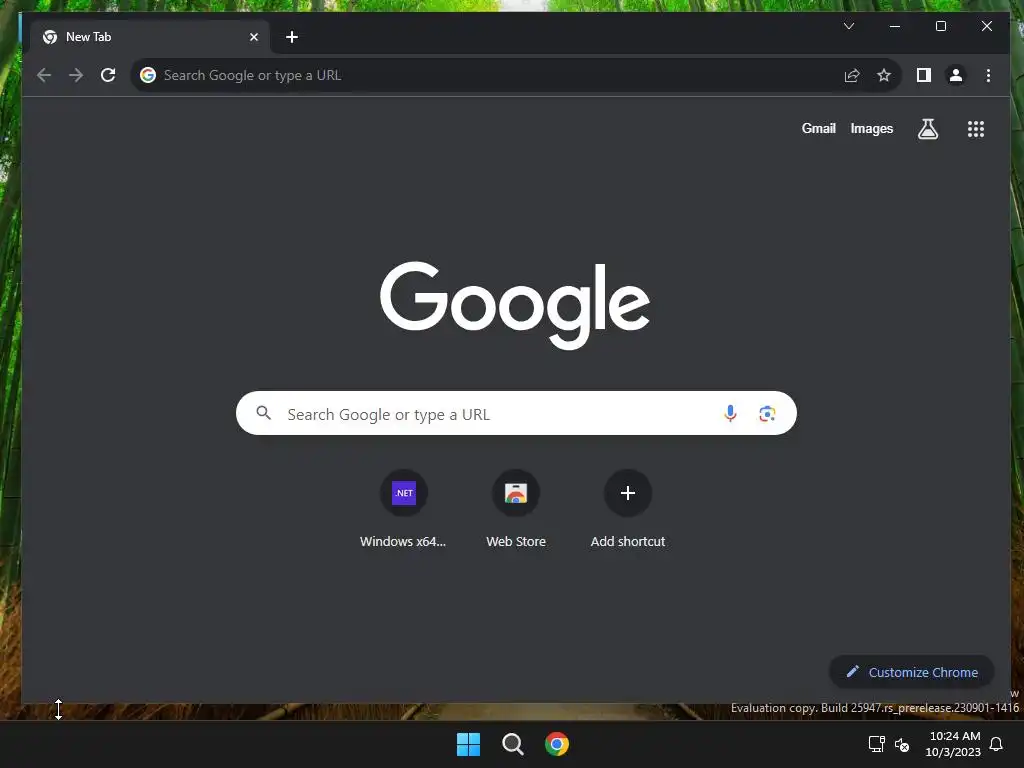Click the Google logo

(x=515, y=305)
